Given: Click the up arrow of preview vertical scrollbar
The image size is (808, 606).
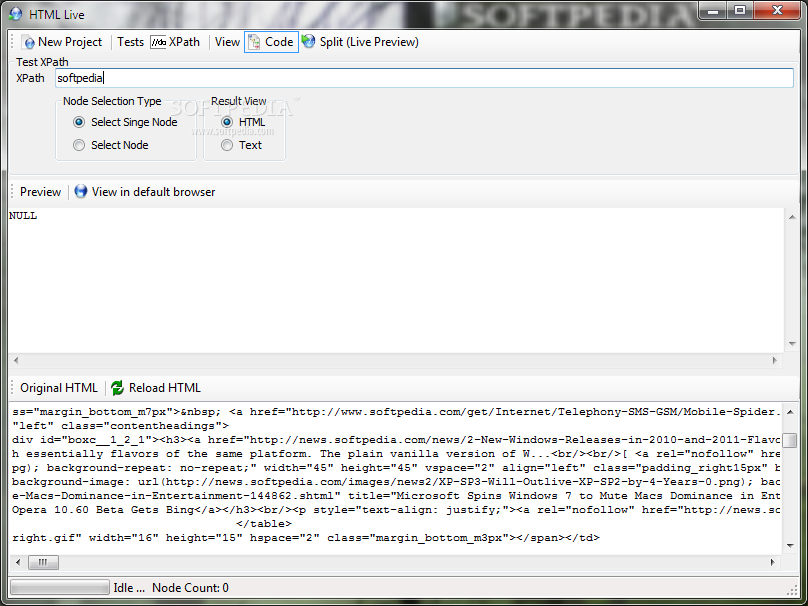Looking at the screenshot, I should (x=792, y=217).
